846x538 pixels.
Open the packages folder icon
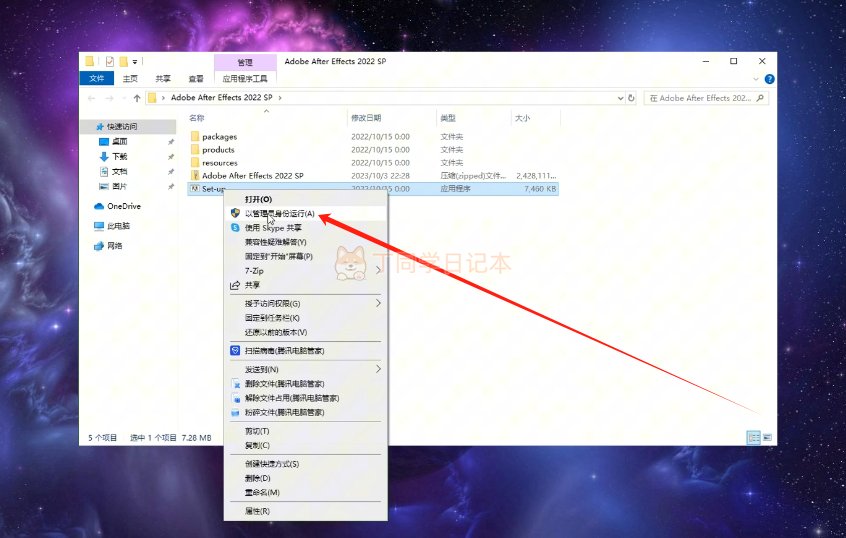pos(195,137)
